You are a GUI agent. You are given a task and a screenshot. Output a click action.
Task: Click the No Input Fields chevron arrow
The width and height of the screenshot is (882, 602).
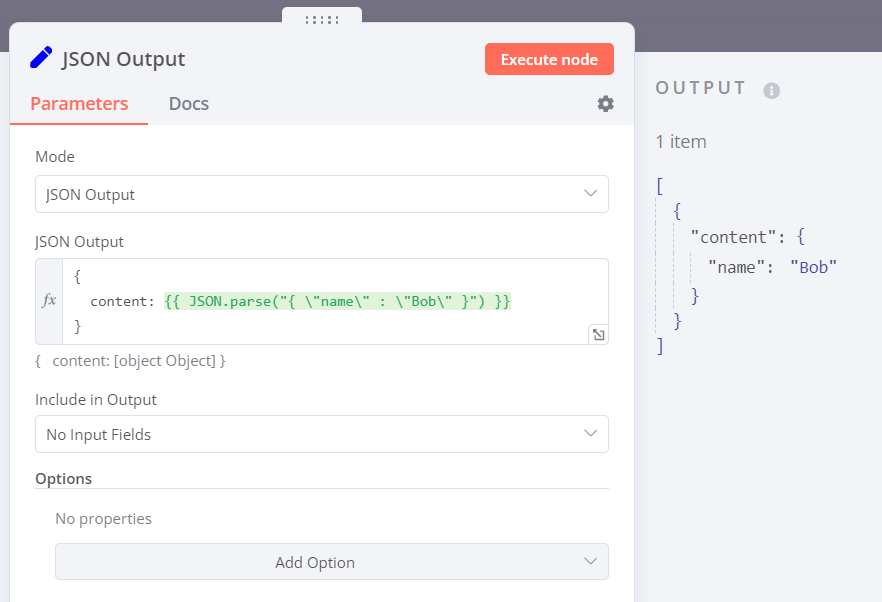[590, 433]
